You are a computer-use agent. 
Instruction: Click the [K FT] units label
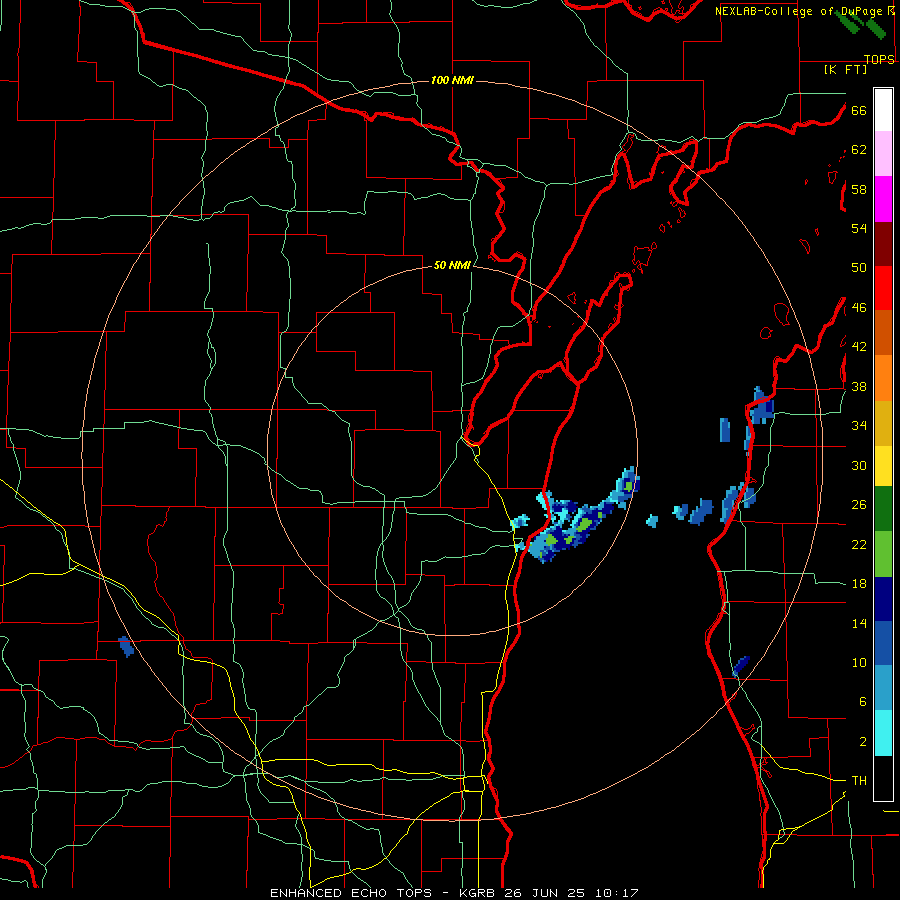click(x=845, y=69)
